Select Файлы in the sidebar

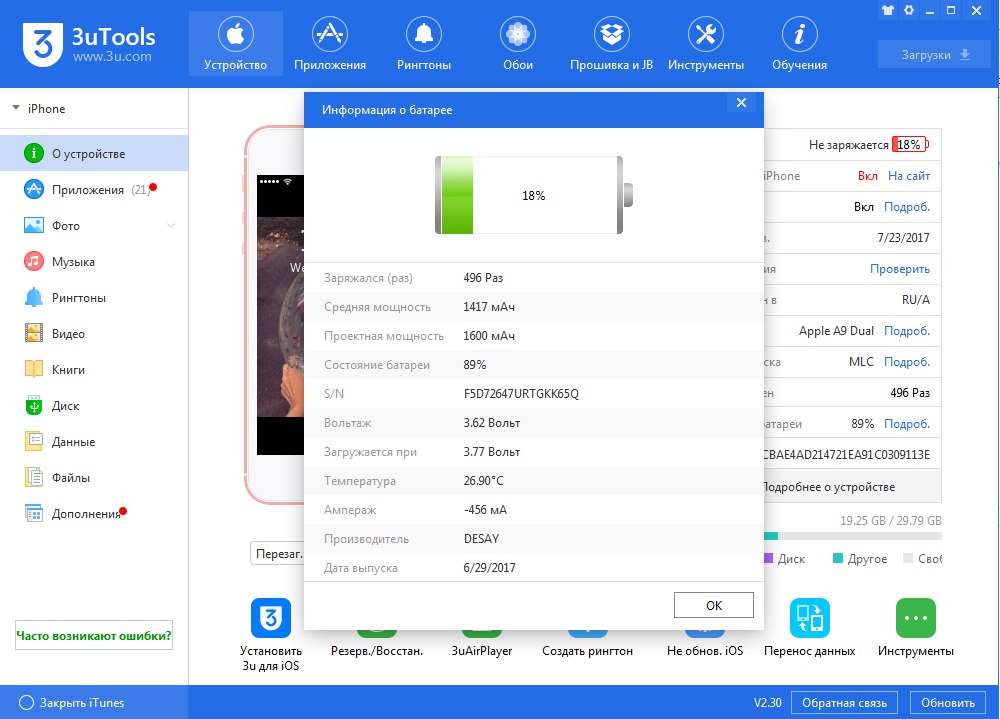click(94, 478)
